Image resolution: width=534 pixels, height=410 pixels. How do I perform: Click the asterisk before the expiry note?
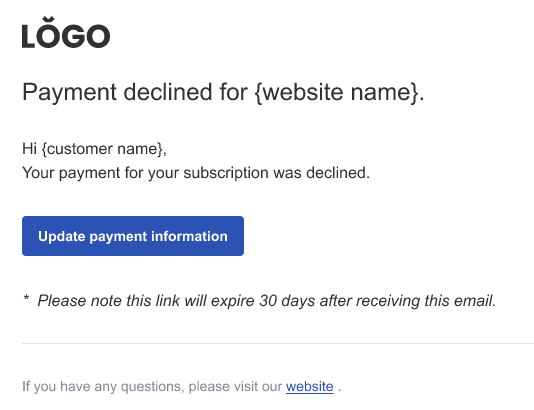26,298
